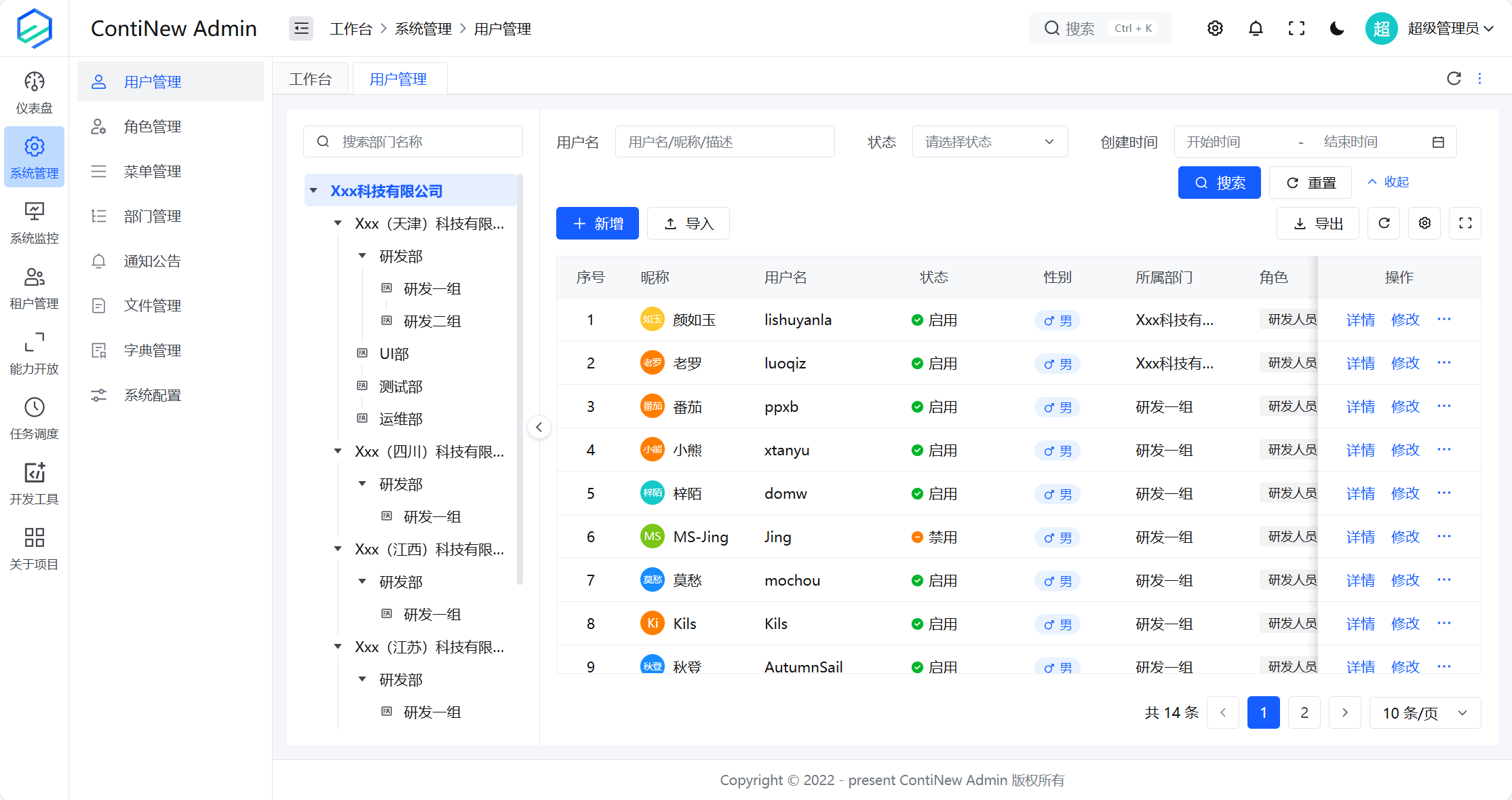Open 请选择状态 status dropdown
Viewport: 1512px width, 800px height.
point(990,142)
